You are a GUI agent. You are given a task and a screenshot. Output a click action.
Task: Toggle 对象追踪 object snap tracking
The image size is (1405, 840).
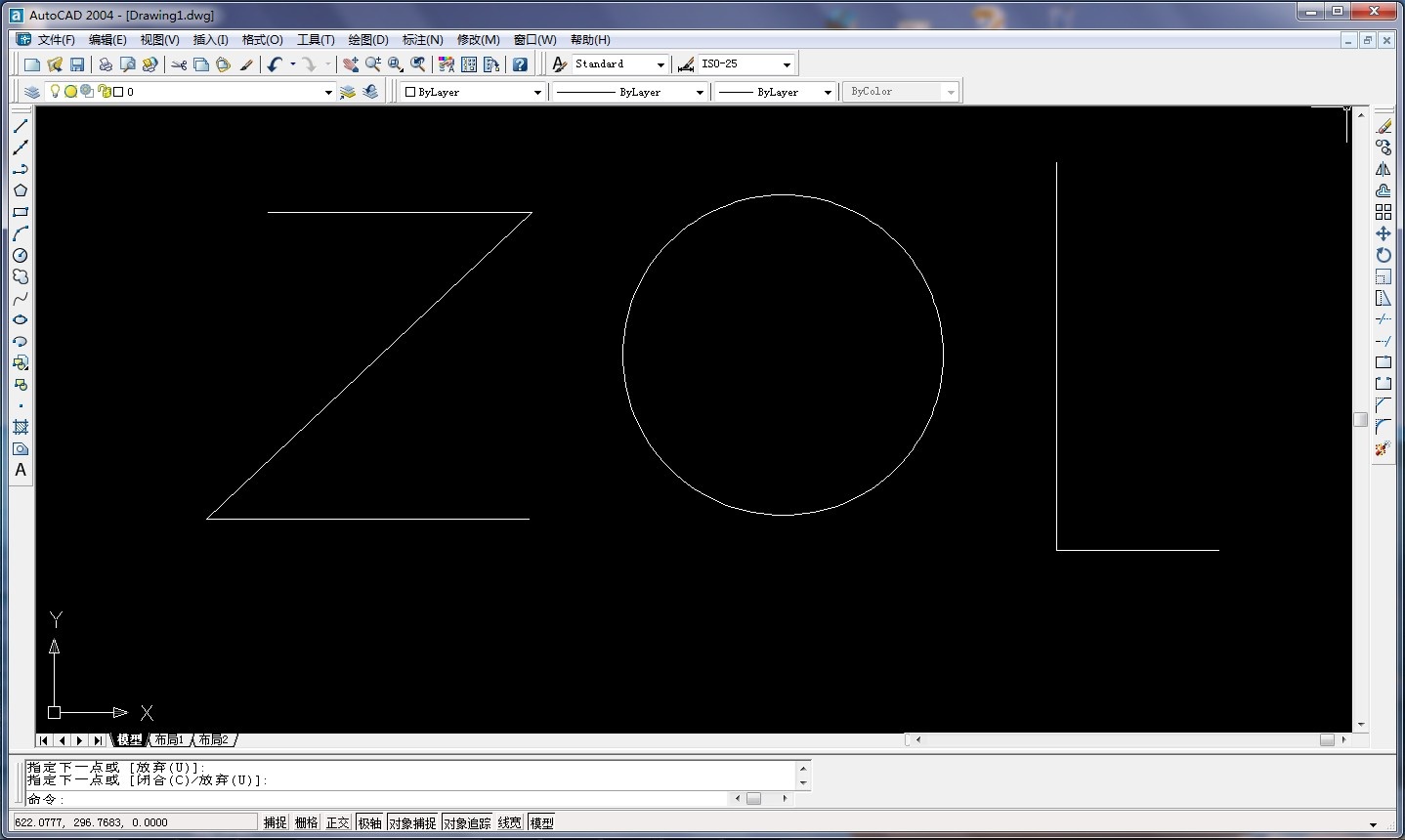coord(467,822)
